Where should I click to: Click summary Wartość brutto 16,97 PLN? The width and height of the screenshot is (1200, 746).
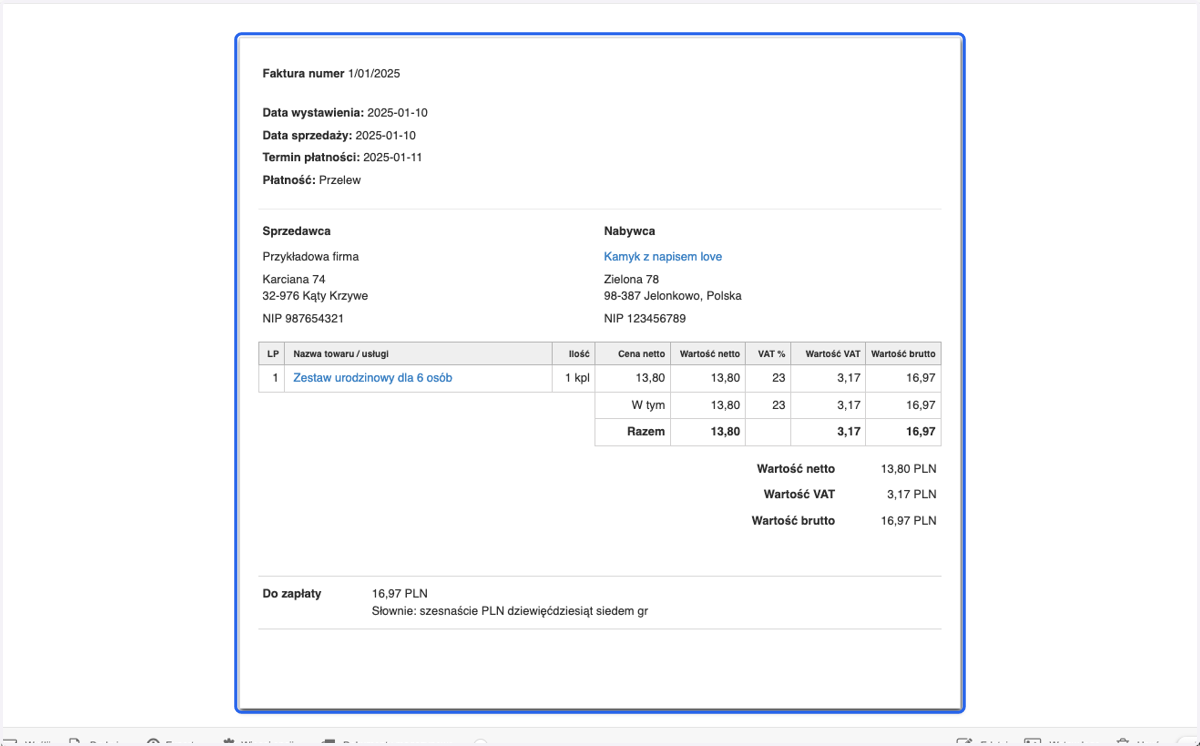(x=909, y=521)
